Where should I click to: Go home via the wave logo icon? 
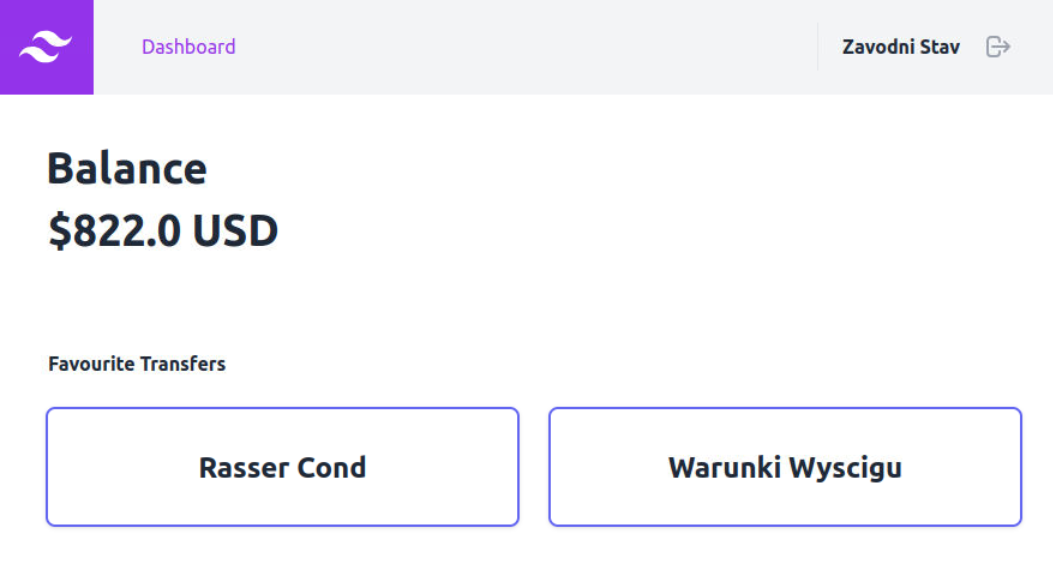pos(46,47)
